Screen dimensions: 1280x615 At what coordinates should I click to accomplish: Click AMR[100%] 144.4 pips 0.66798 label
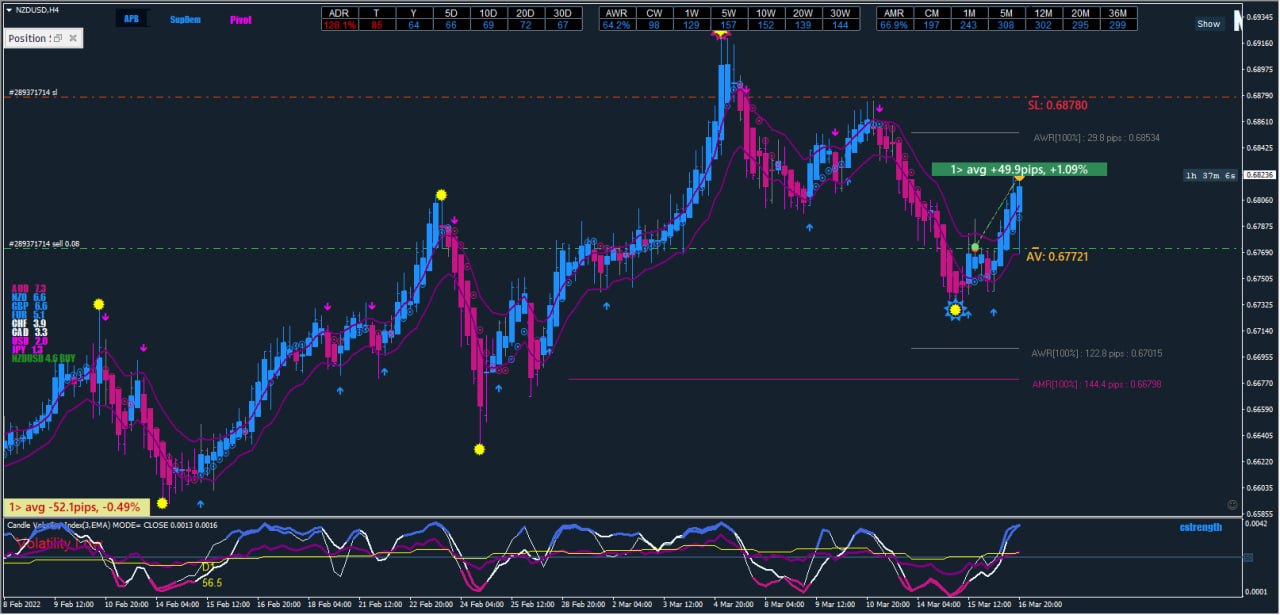pos(1097,384)
